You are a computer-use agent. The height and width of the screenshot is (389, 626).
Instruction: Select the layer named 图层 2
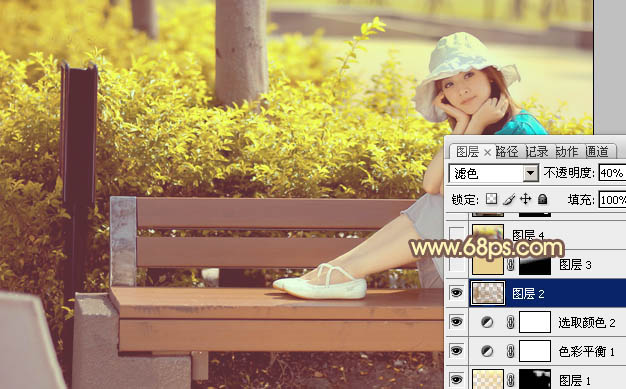528,294
